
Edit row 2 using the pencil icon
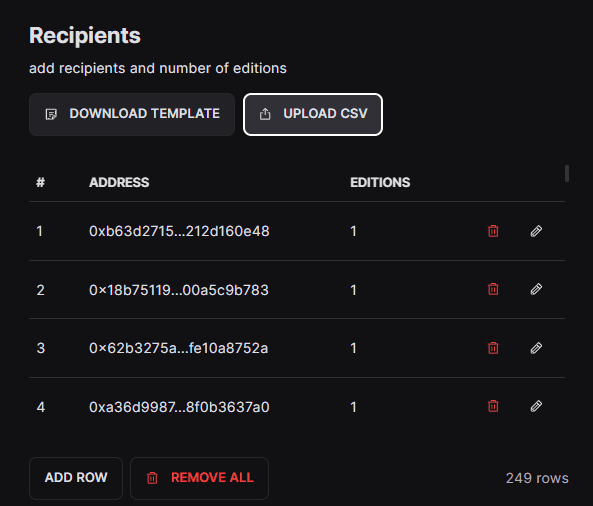(536, 289)
